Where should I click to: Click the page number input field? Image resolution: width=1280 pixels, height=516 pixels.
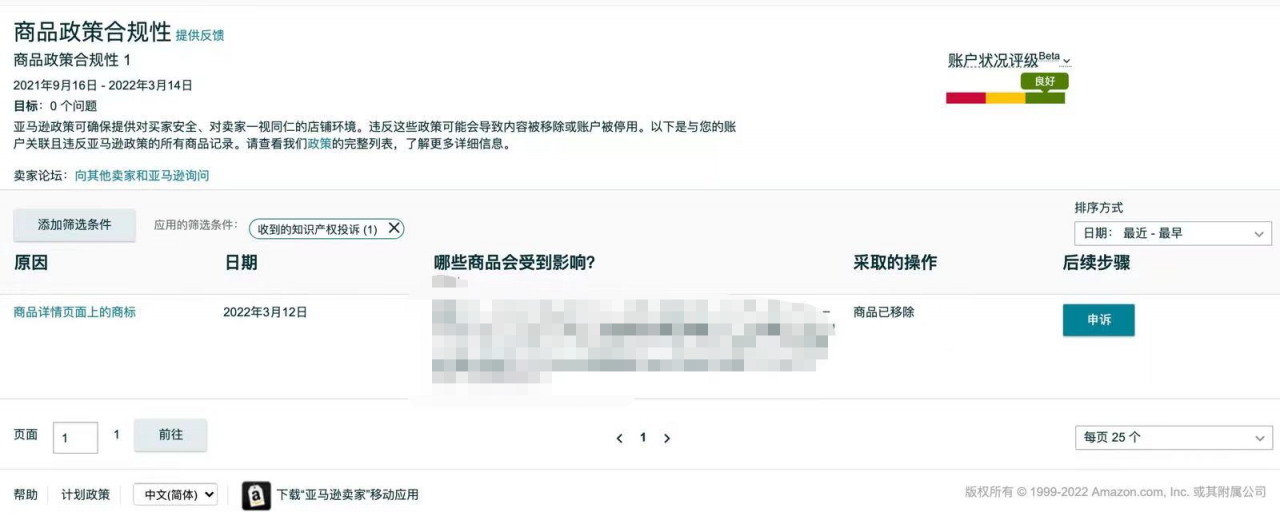75,438
